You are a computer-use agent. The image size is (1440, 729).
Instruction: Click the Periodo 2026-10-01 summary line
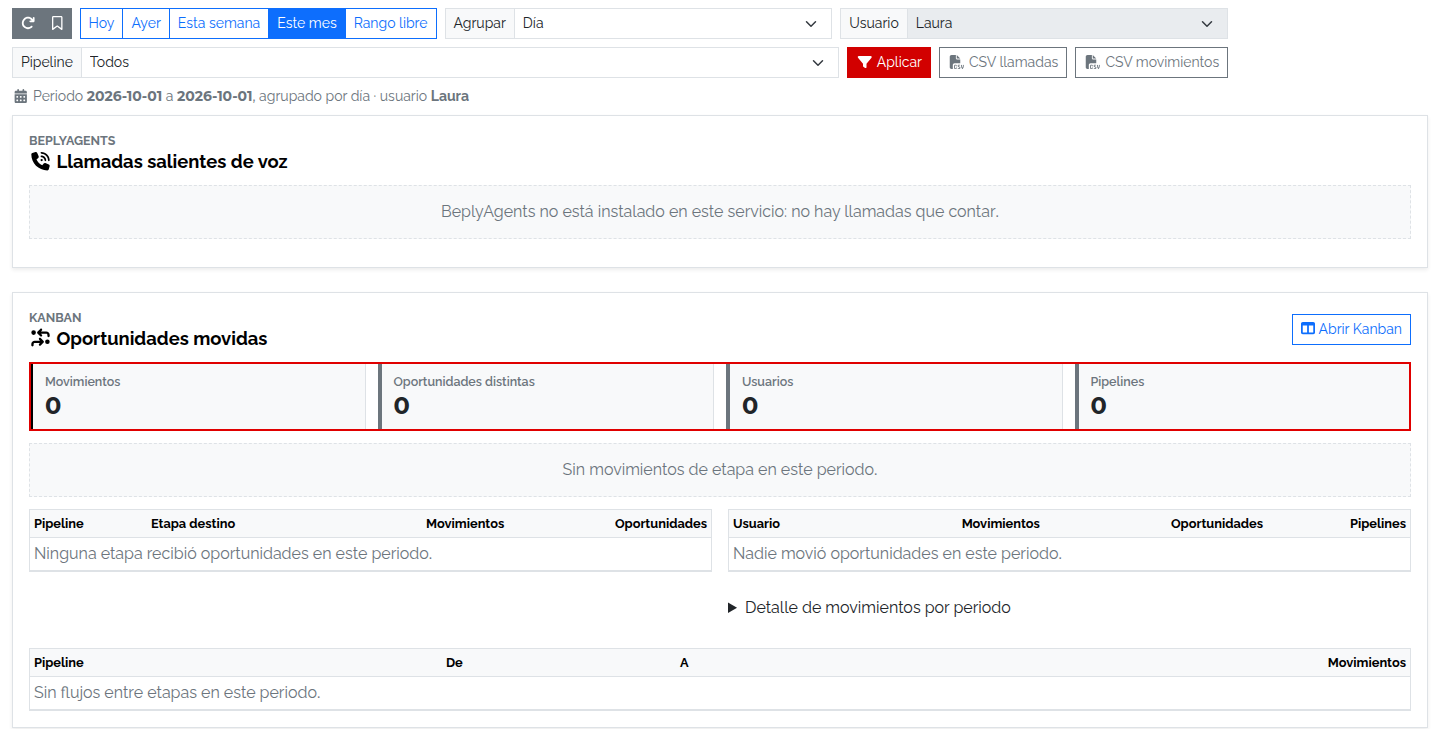[241, 96]
